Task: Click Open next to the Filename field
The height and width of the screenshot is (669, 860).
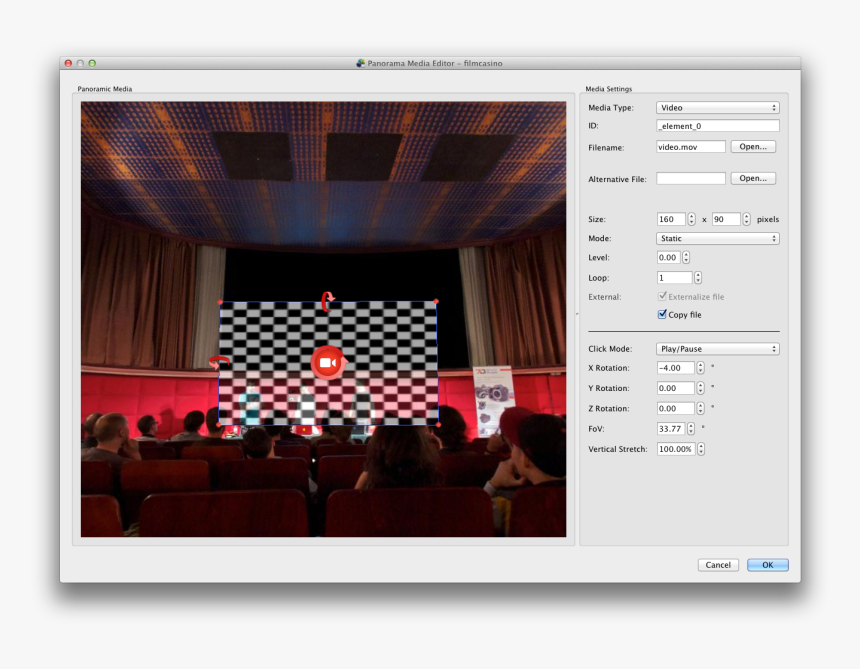Action: tap(753, 146)
